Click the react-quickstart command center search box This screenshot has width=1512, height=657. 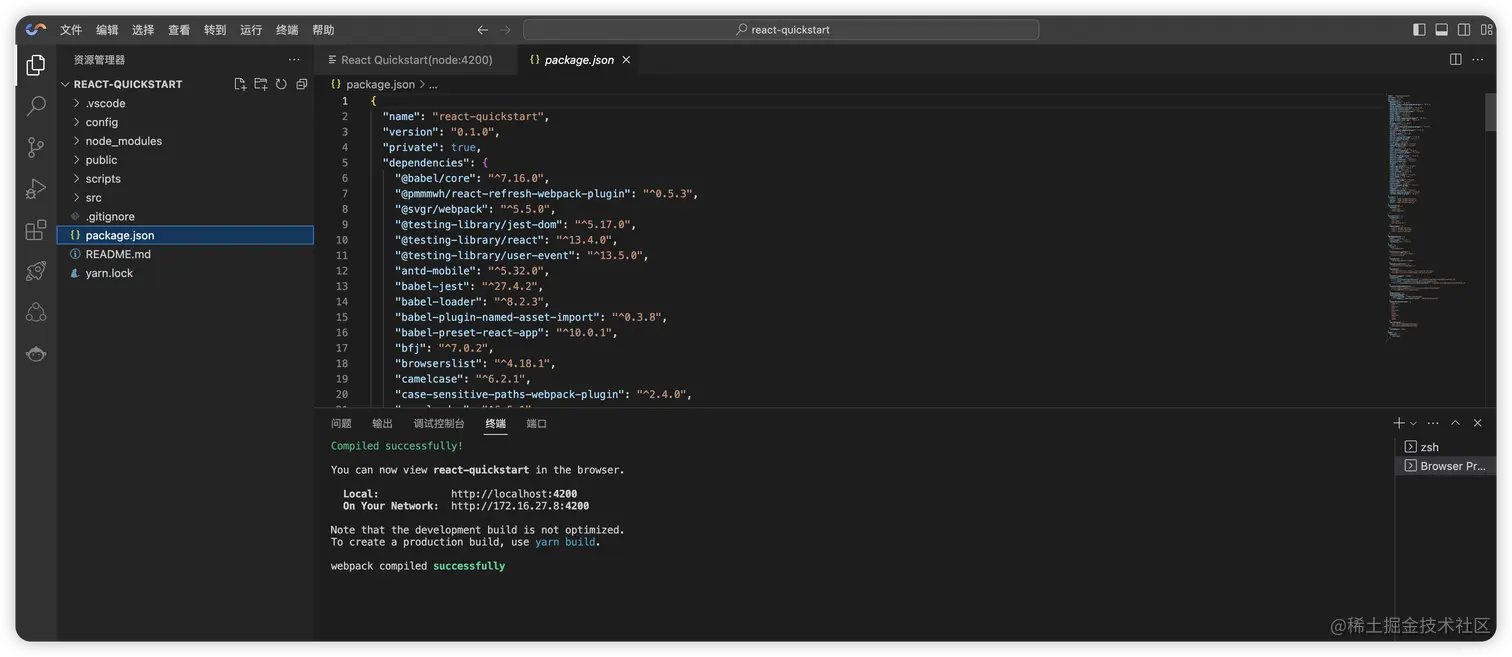781,30
